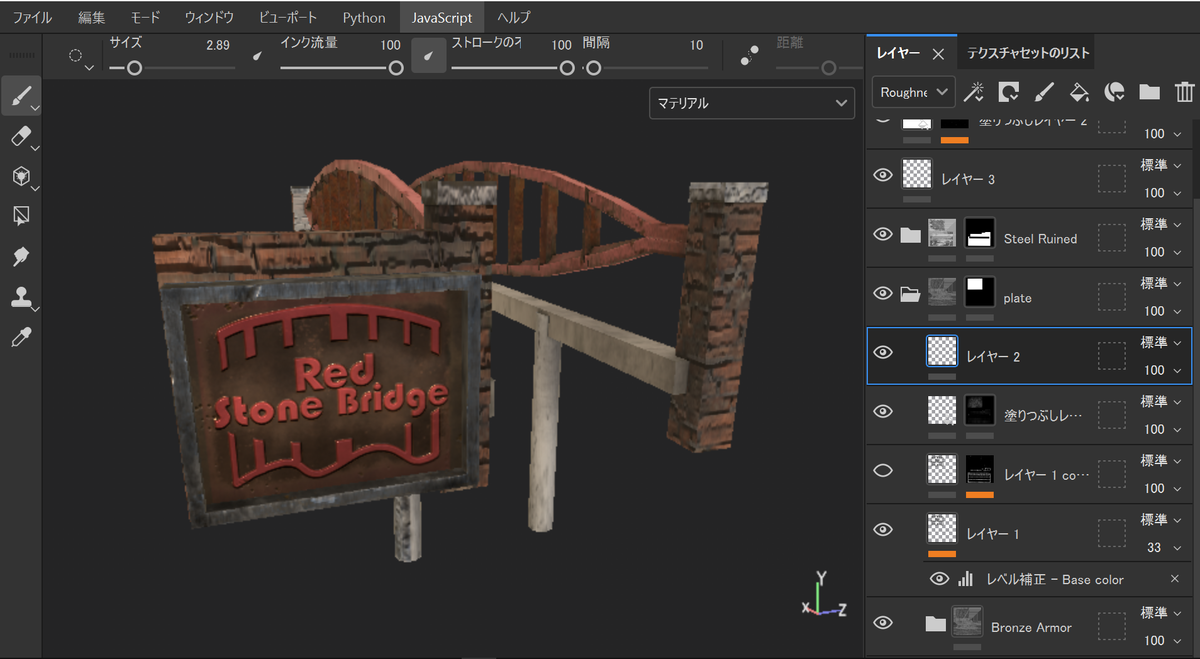
Task: Hide the レイヤー 1 layer
Action: (882, 529)
